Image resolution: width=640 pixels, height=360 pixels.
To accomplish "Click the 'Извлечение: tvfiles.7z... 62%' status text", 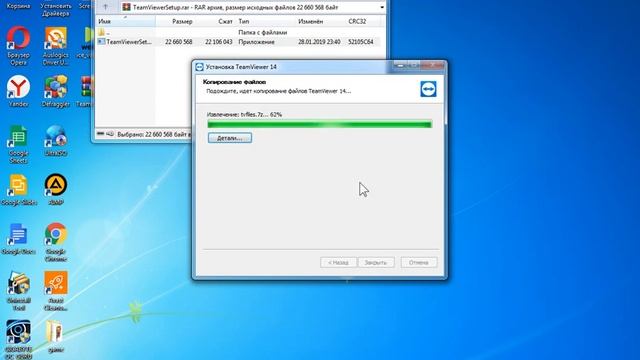I will pos(244,115).
